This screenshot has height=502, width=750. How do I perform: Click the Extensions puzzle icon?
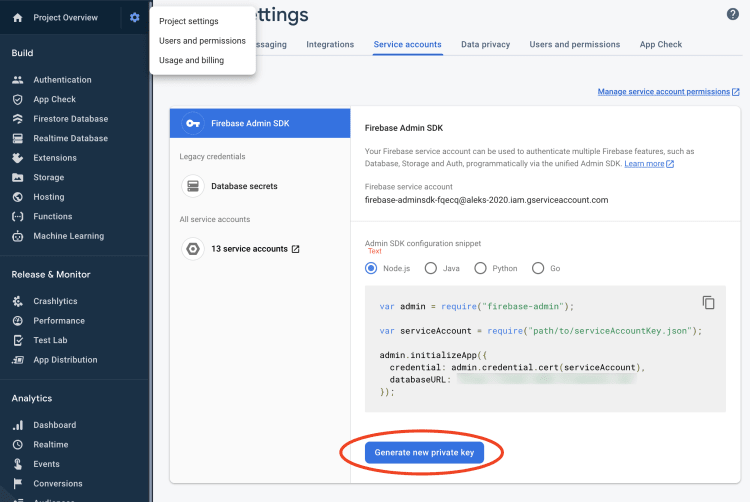pyautogui.click(x=18, y=158)
